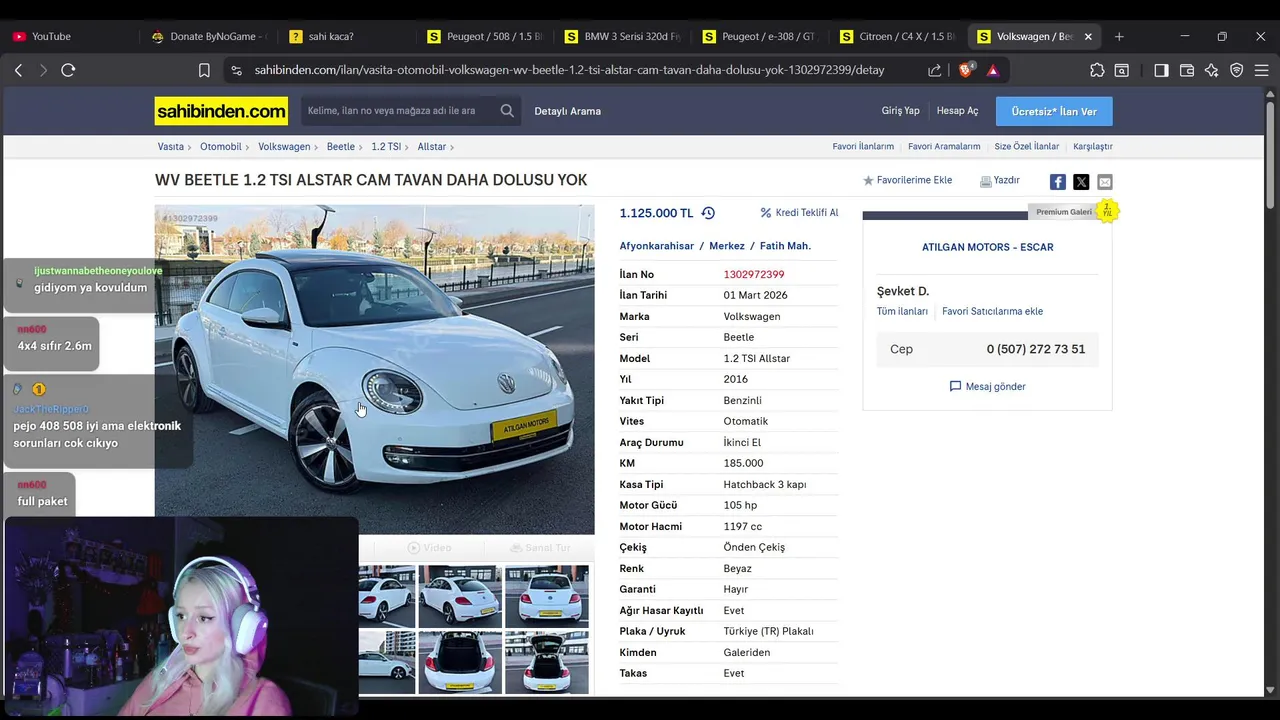Close the Volkswagen Beetle tab
Screen dimensions: 1280x720
[1088, 36]
